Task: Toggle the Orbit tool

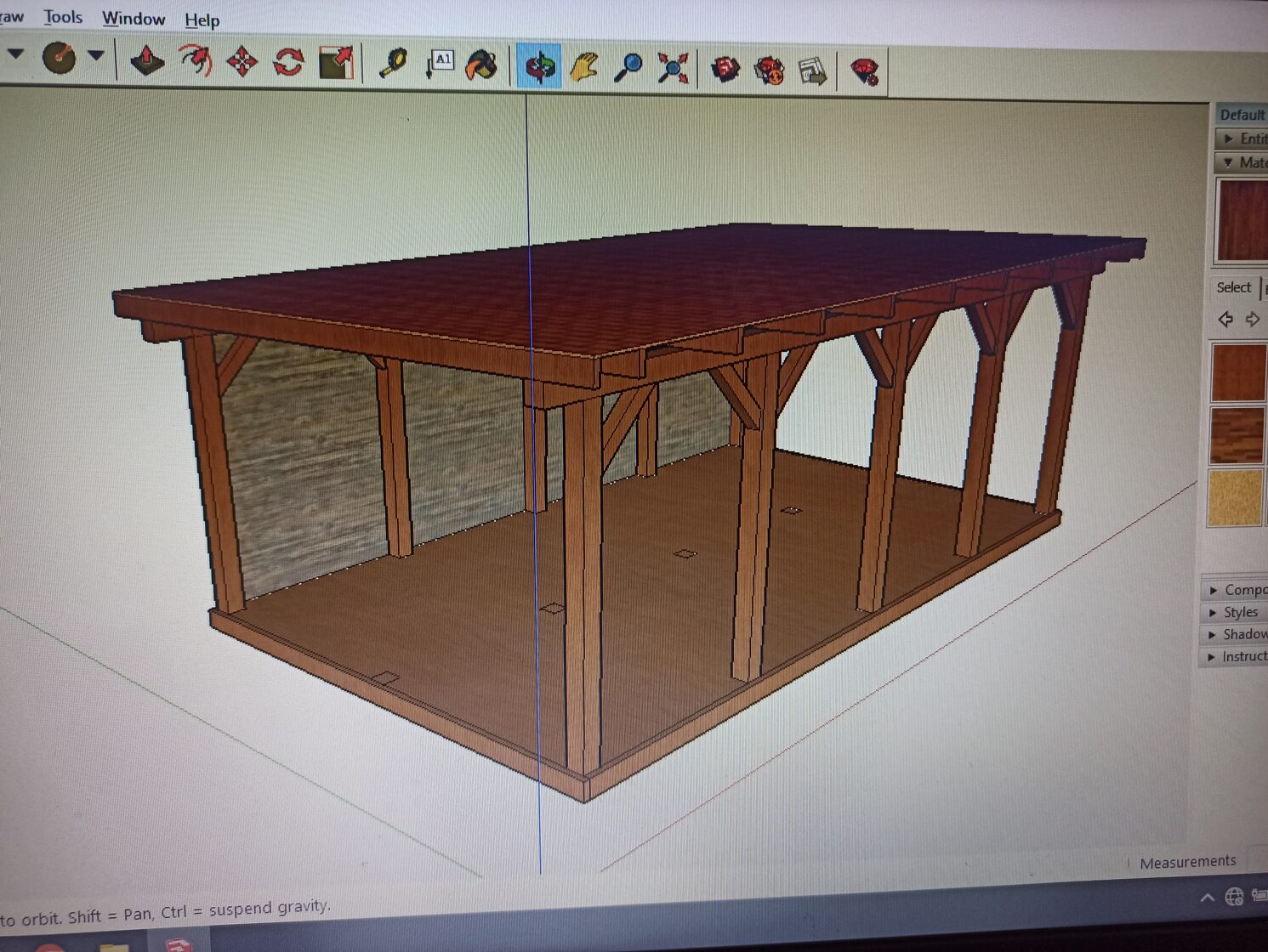Action: (539, 66)
